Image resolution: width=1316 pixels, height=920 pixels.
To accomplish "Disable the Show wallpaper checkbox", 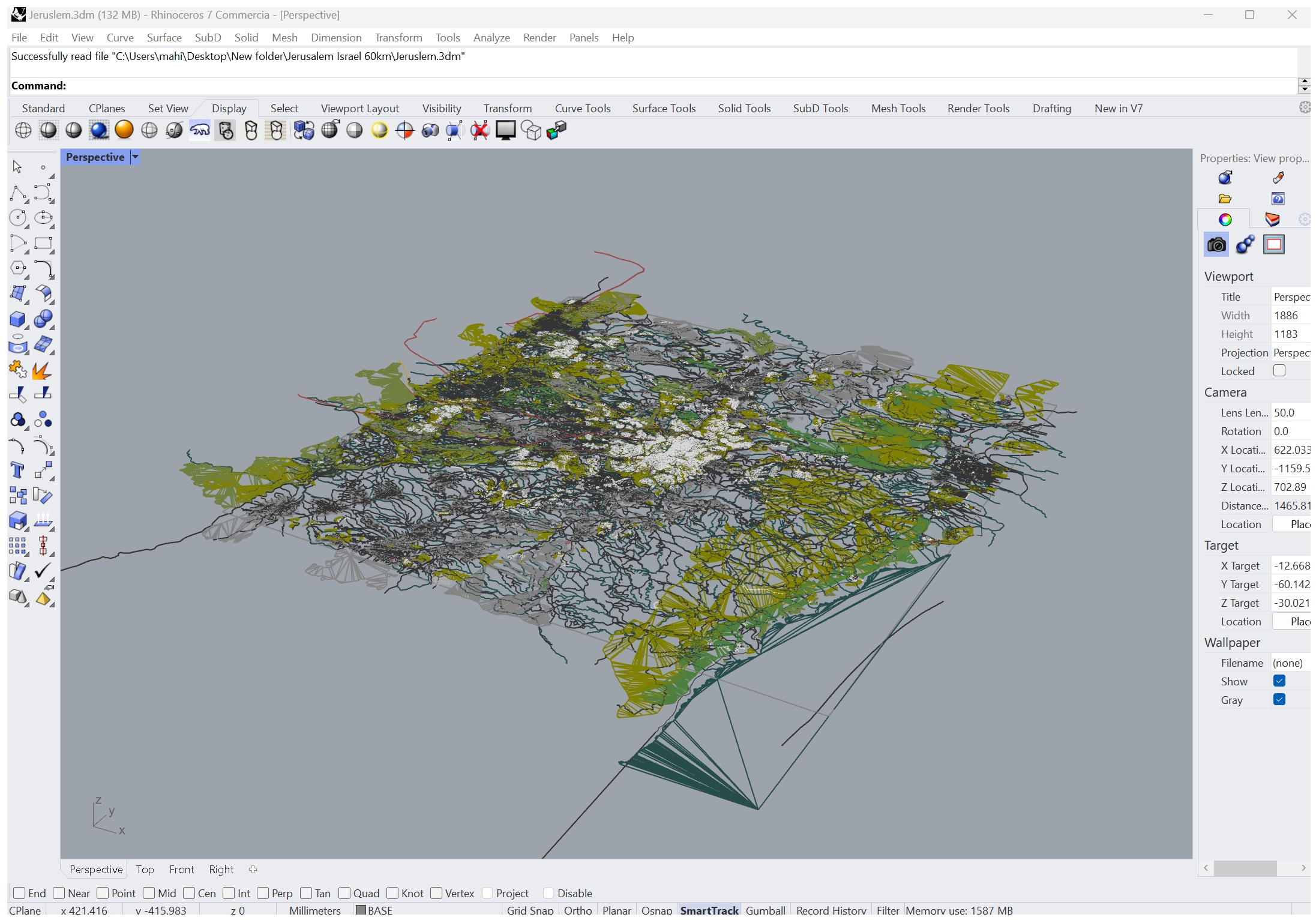I will [1279, 681].
